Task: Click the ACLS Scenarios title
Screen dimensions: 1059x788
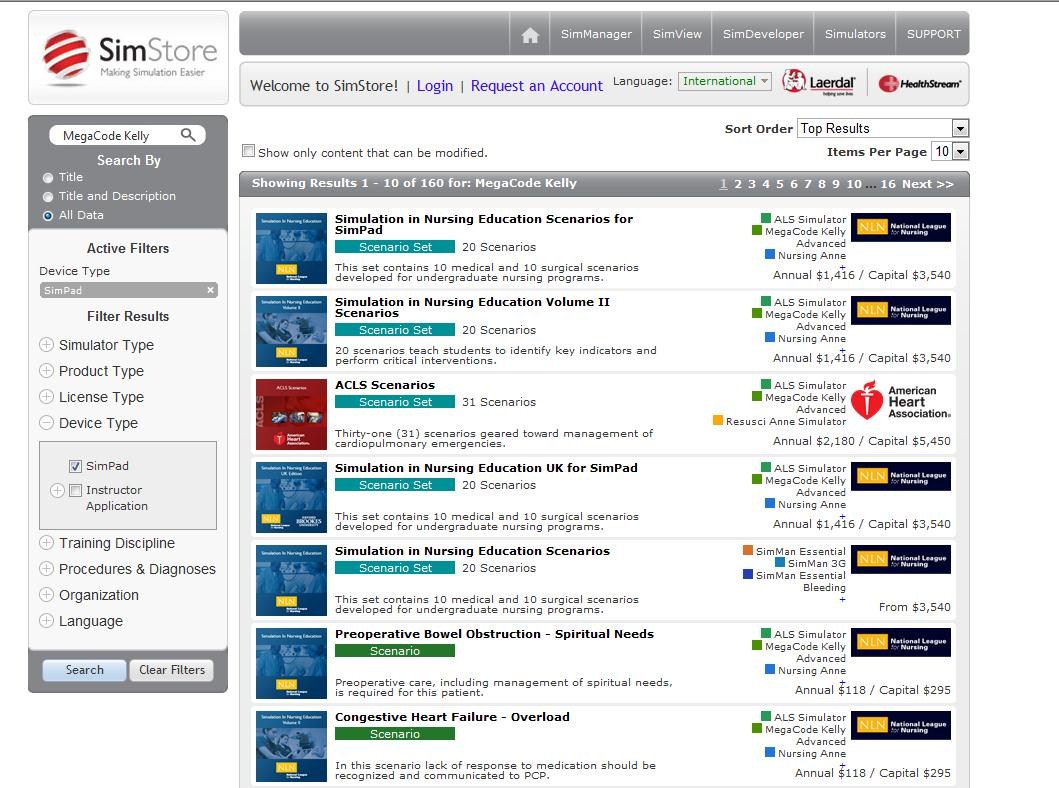Action: coord(385,385)
